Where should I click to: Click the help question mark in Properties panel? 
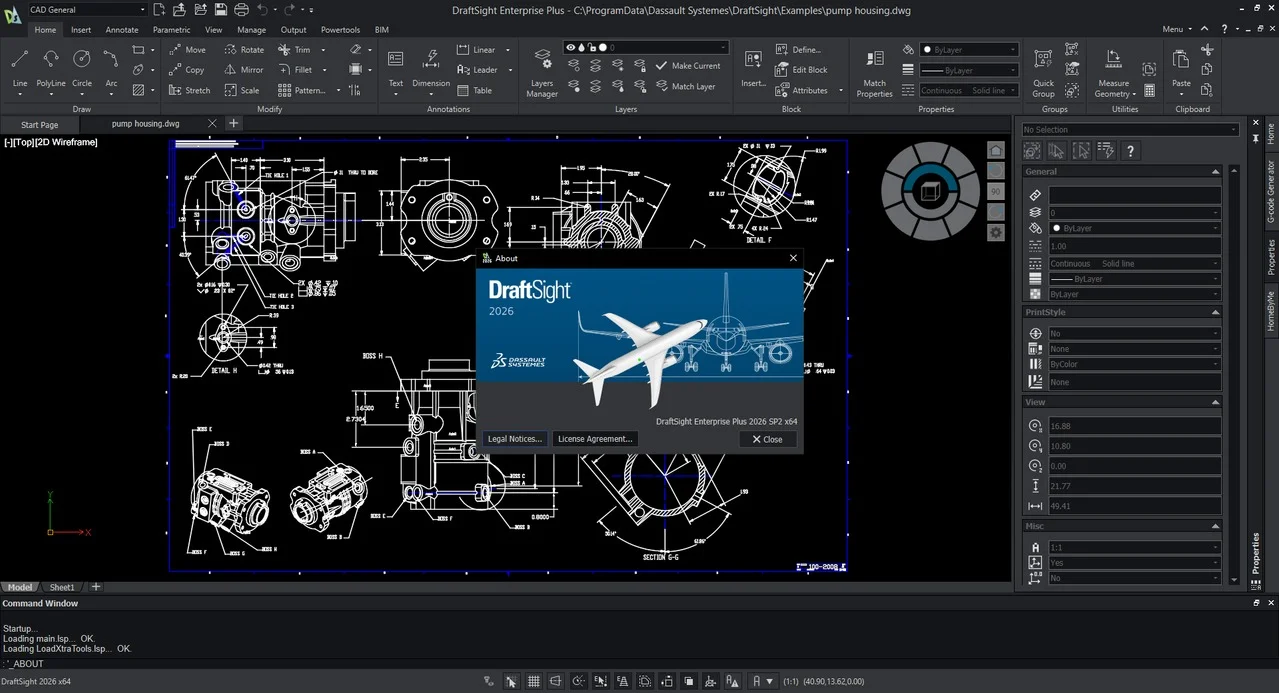coord(1130,151)
